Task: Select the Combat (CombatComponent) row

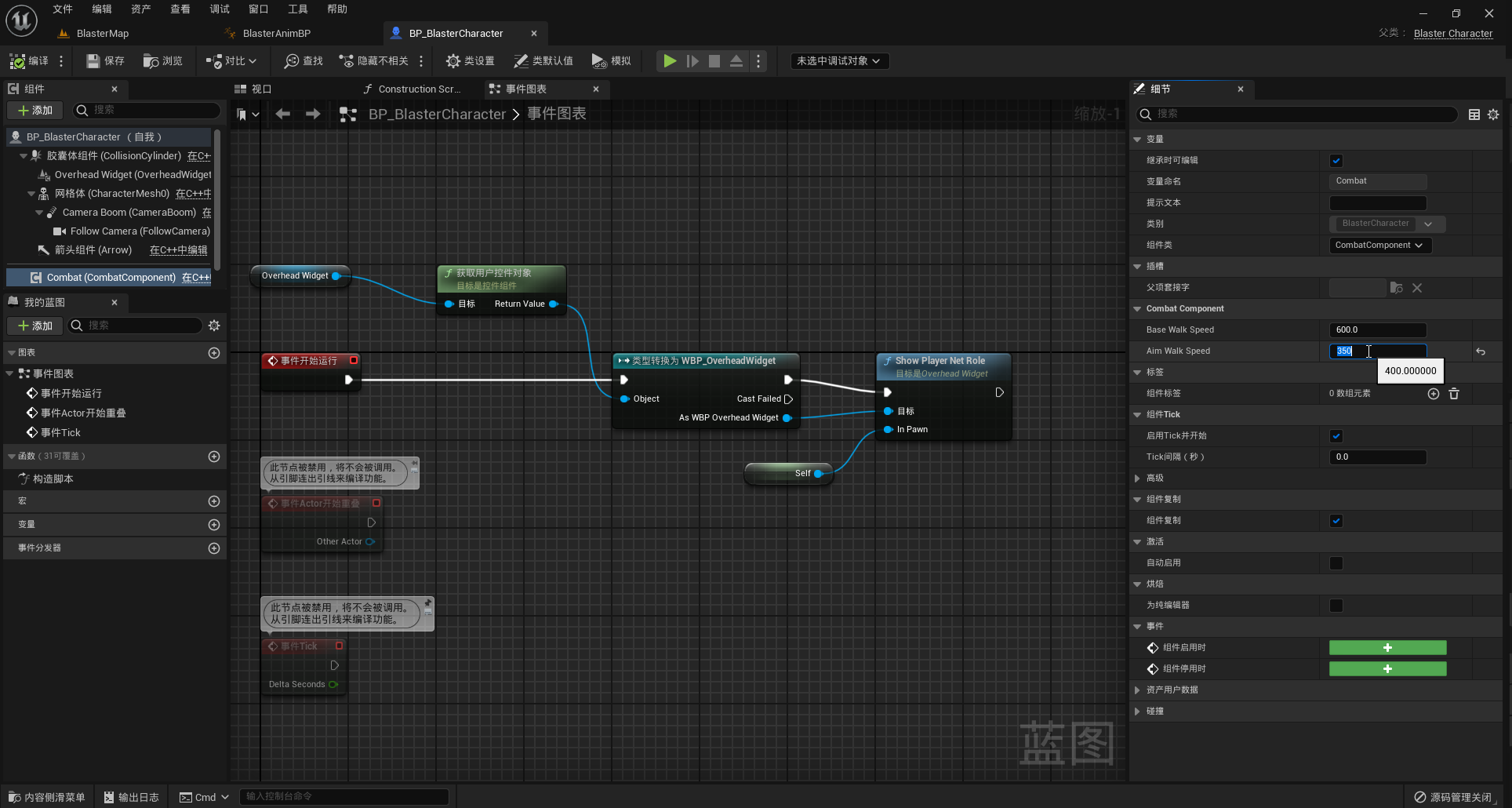Action: coord(110,278)
